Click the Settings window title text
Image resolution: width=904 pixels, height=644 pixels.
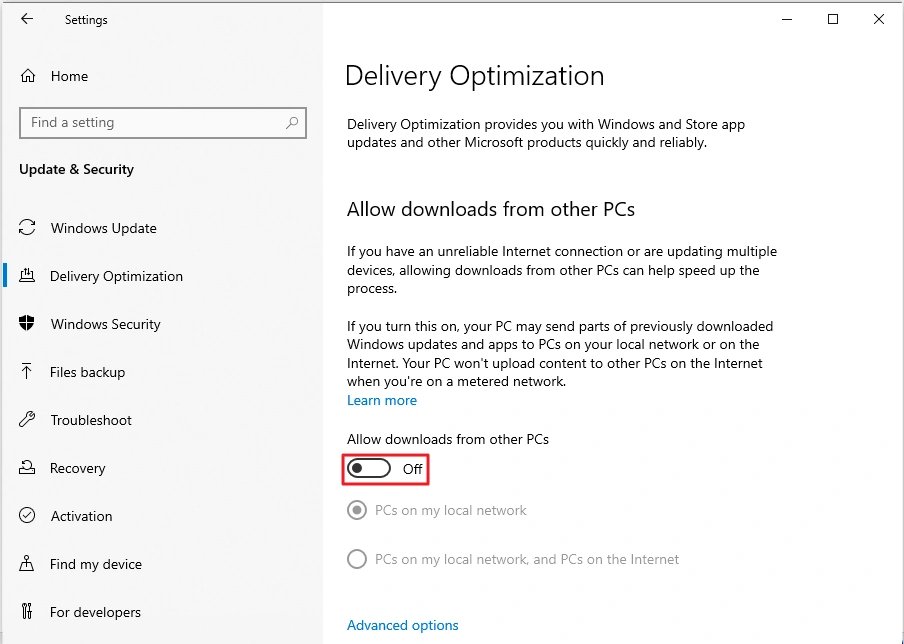86,20
